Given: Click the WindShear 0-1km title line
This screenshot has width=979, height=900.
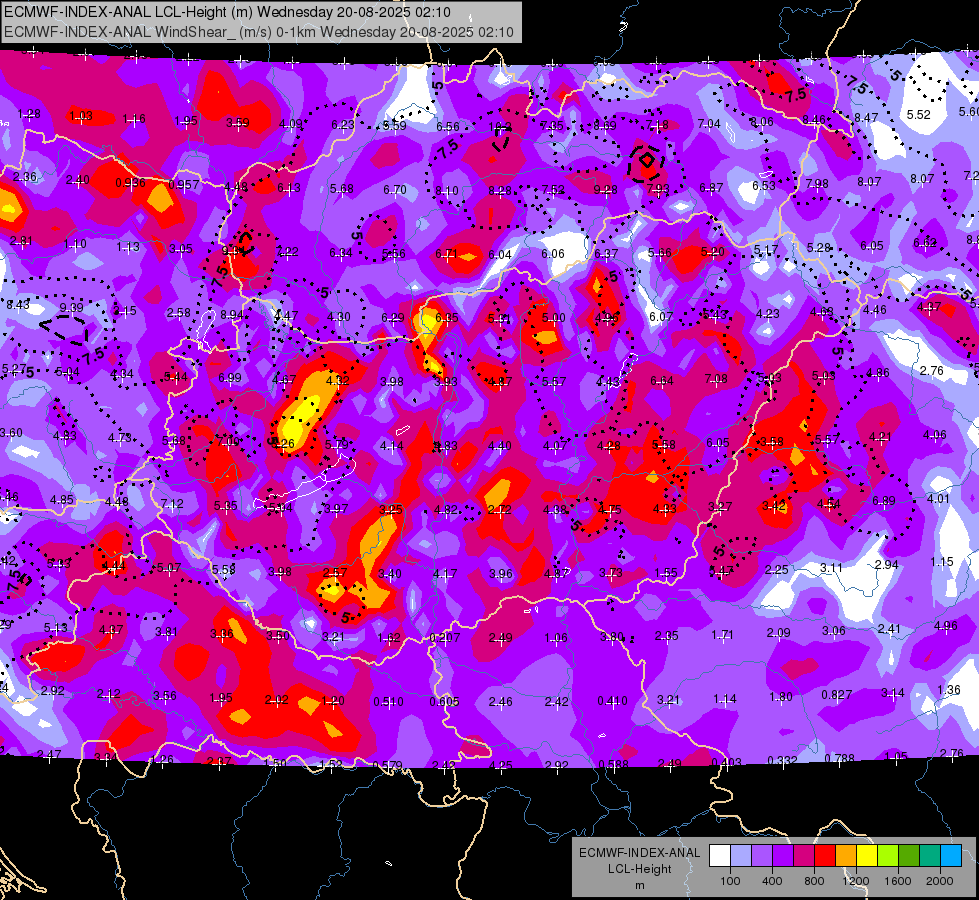Looking at the screenshot, I should (258, 32).
